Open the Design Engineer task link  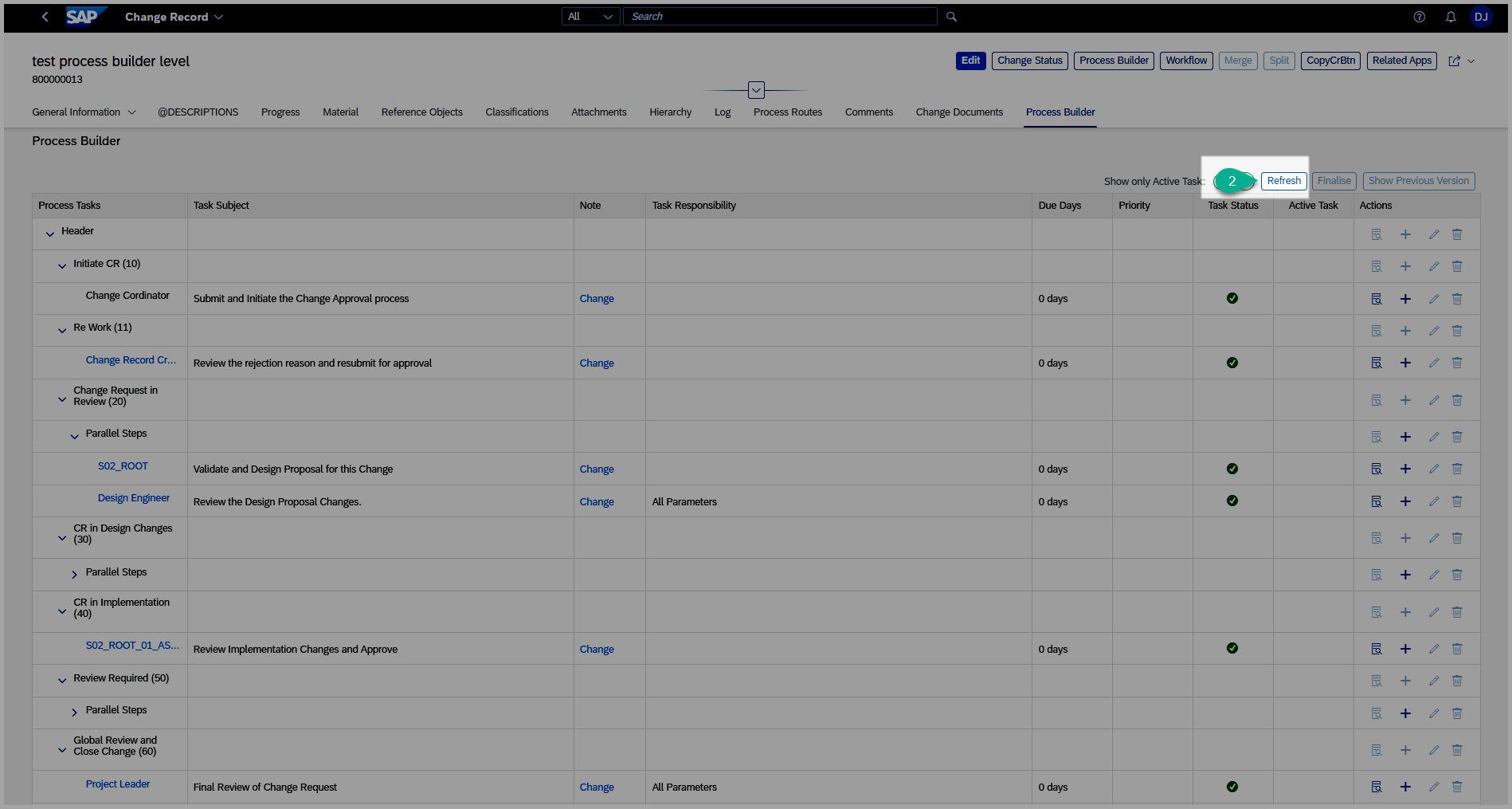pyautogui.click(x=133, y=498)
